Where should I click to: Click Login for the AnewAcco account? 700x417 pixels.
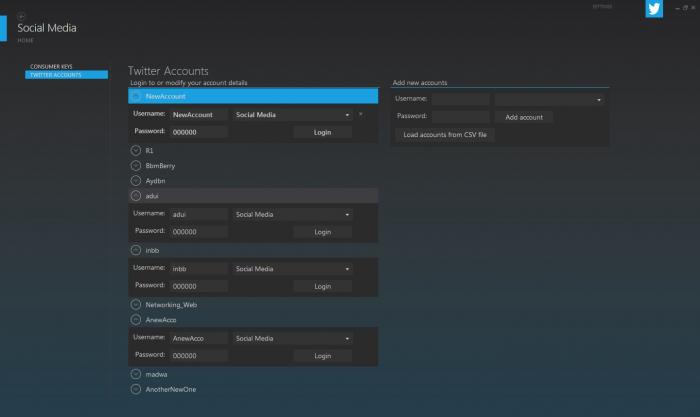[x=322, y=356]
